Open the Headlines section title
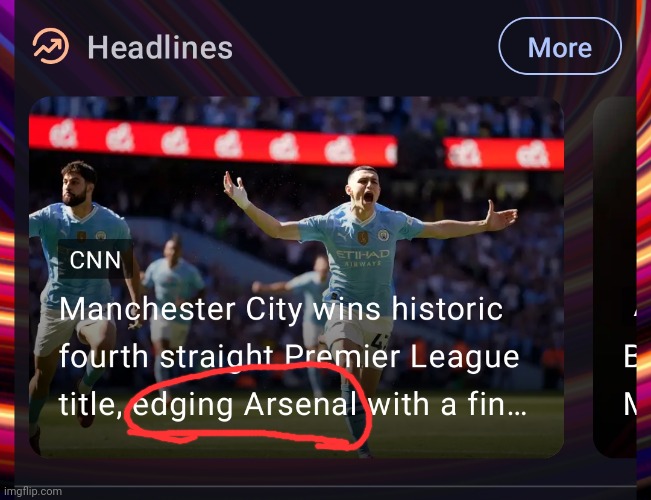Viewport: 651px width, 500px height. [160, 47]
